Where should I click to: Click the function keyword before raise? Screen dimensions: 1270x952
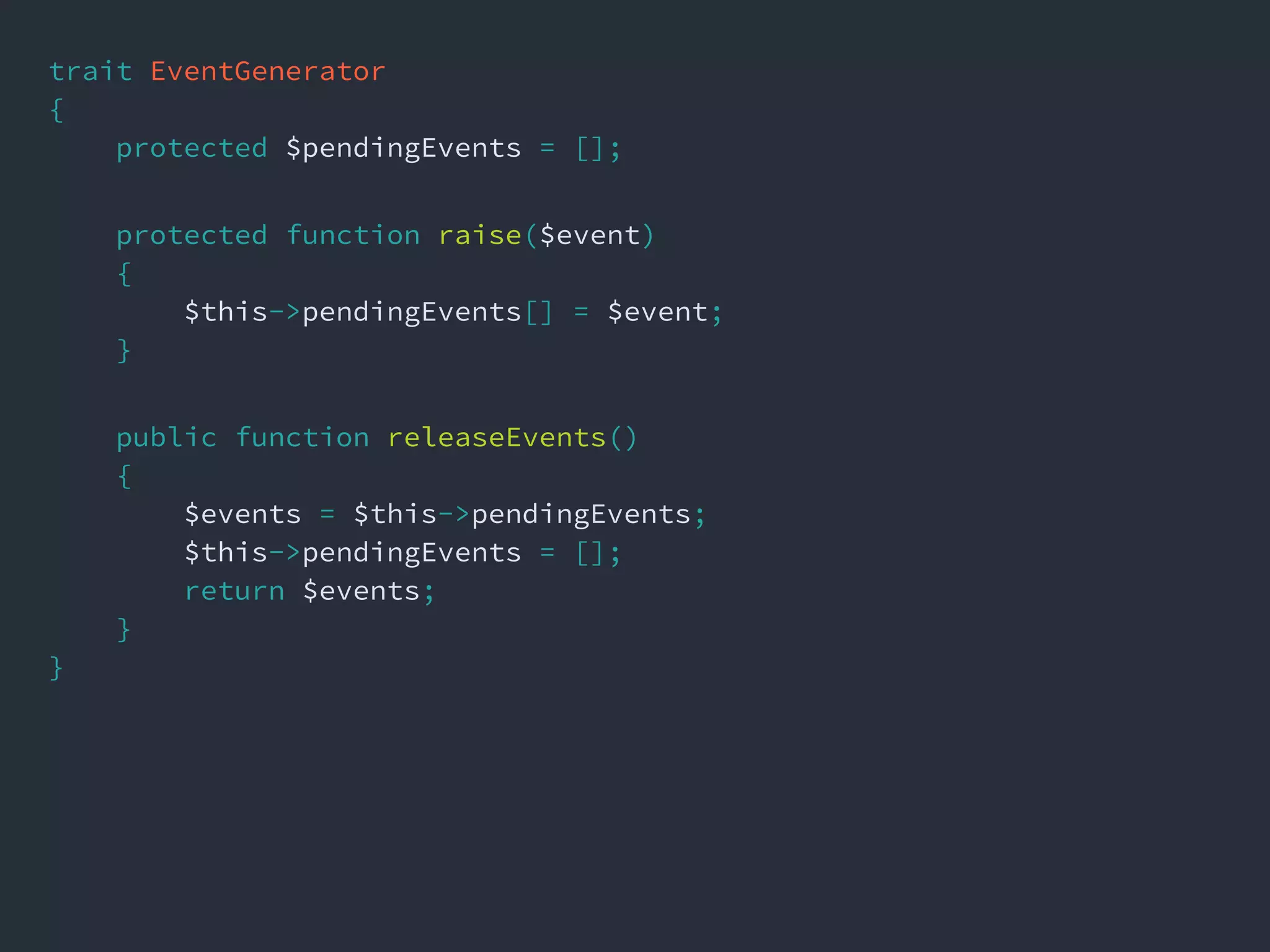point(353,235)
